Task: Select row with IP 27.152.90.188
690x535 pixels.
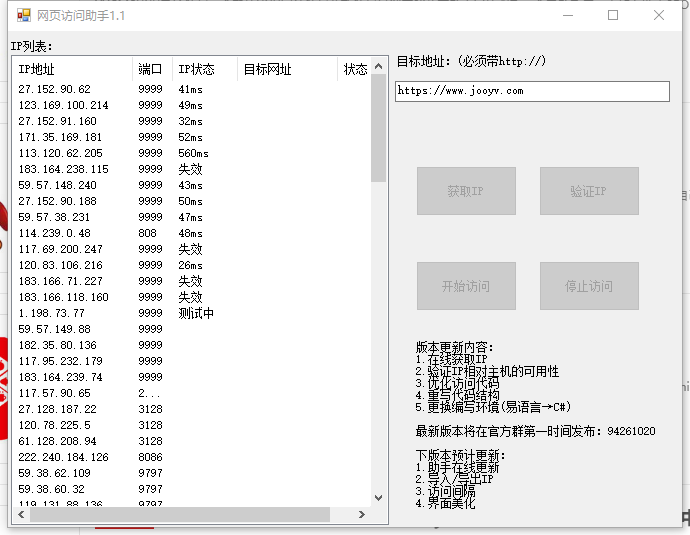Action: 192,201
